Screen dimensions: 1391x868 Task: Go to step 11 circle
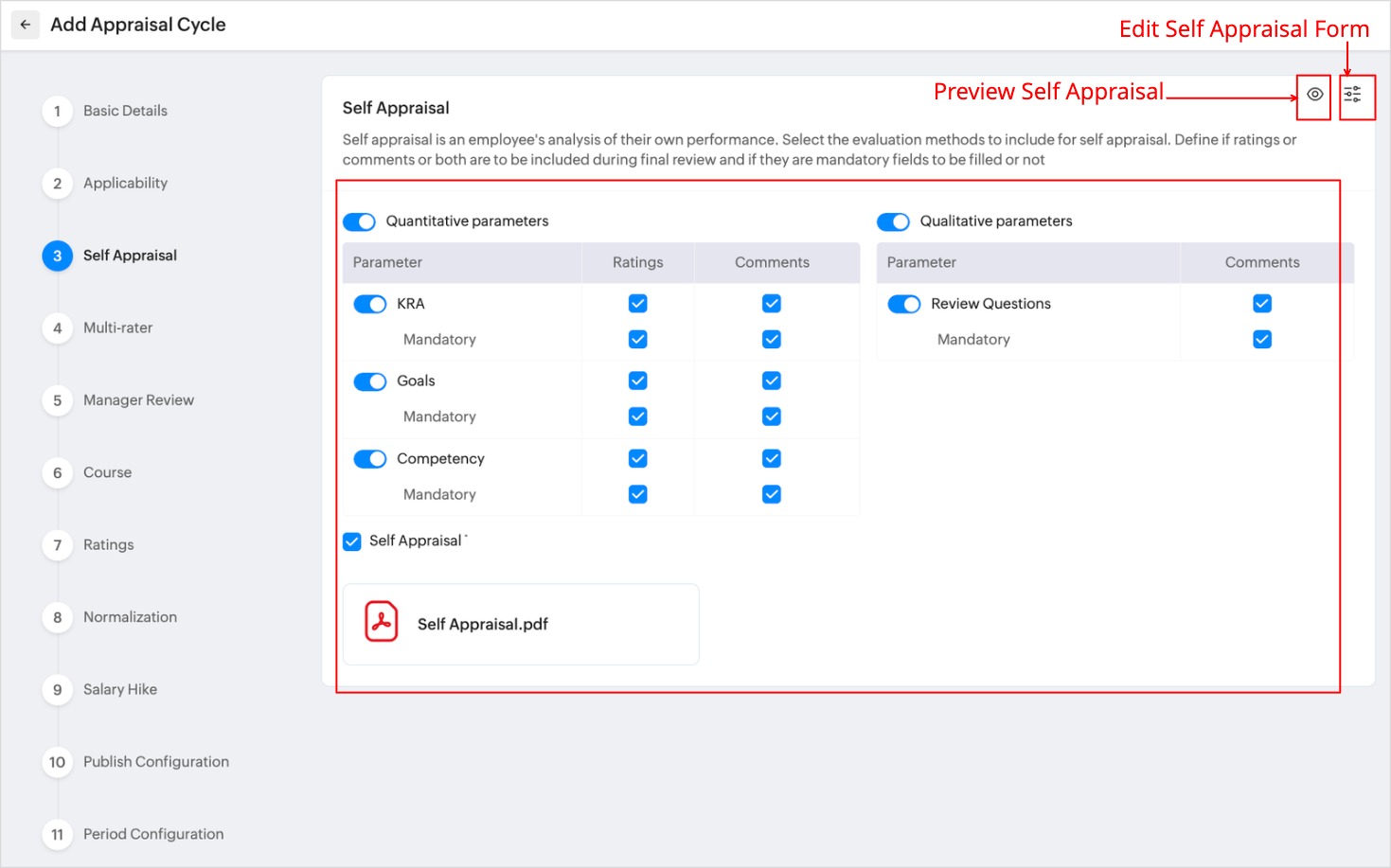[58, 834]
